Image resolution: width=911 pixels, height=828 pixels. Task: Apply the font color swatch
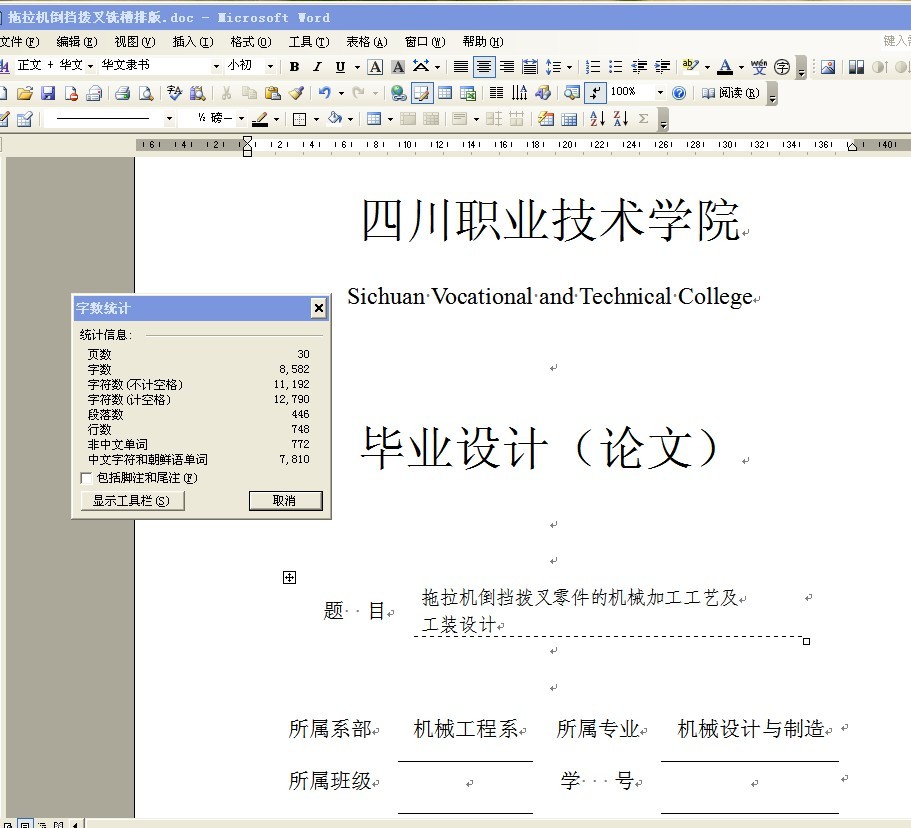(x=725, y=67)
